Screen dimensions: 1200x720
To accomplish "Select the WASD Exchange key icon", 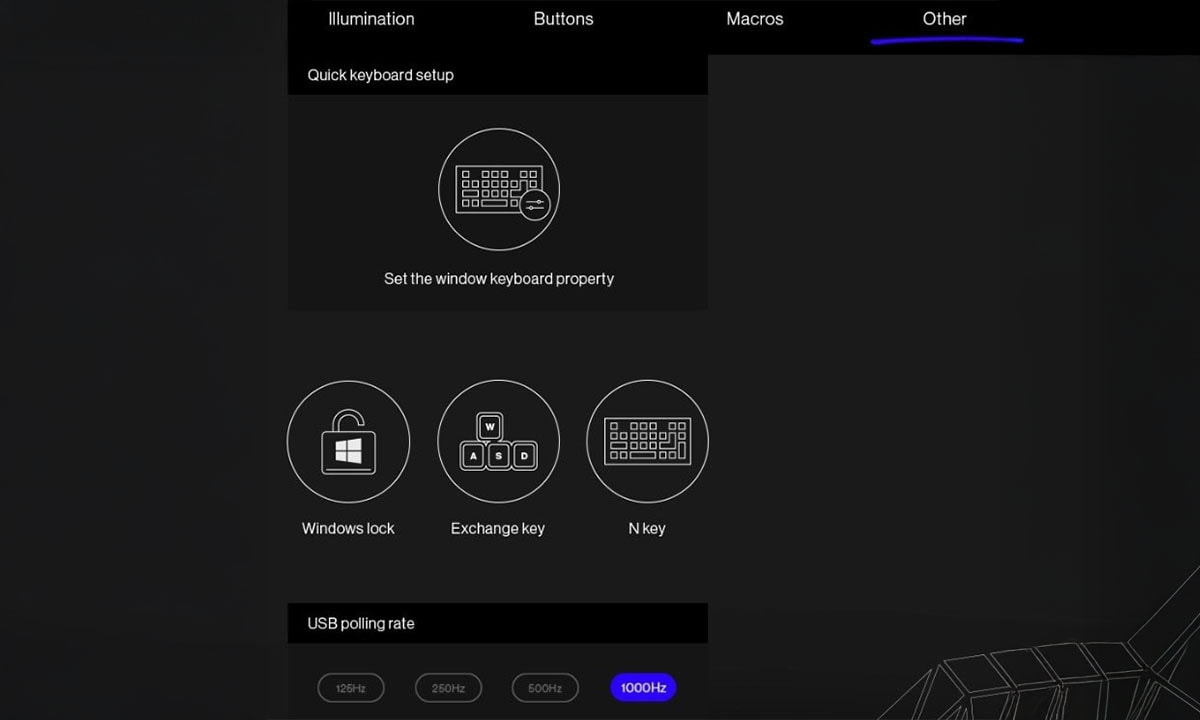I will (498, 441).
